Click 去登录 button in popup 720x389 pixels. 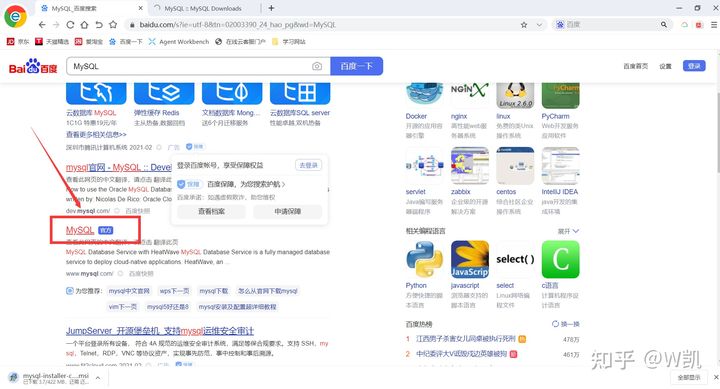[308, 165]
